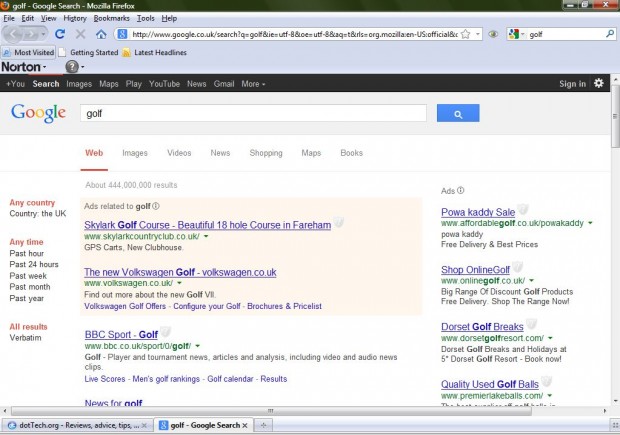Open the Bookmarks menu

coord(111,18)
